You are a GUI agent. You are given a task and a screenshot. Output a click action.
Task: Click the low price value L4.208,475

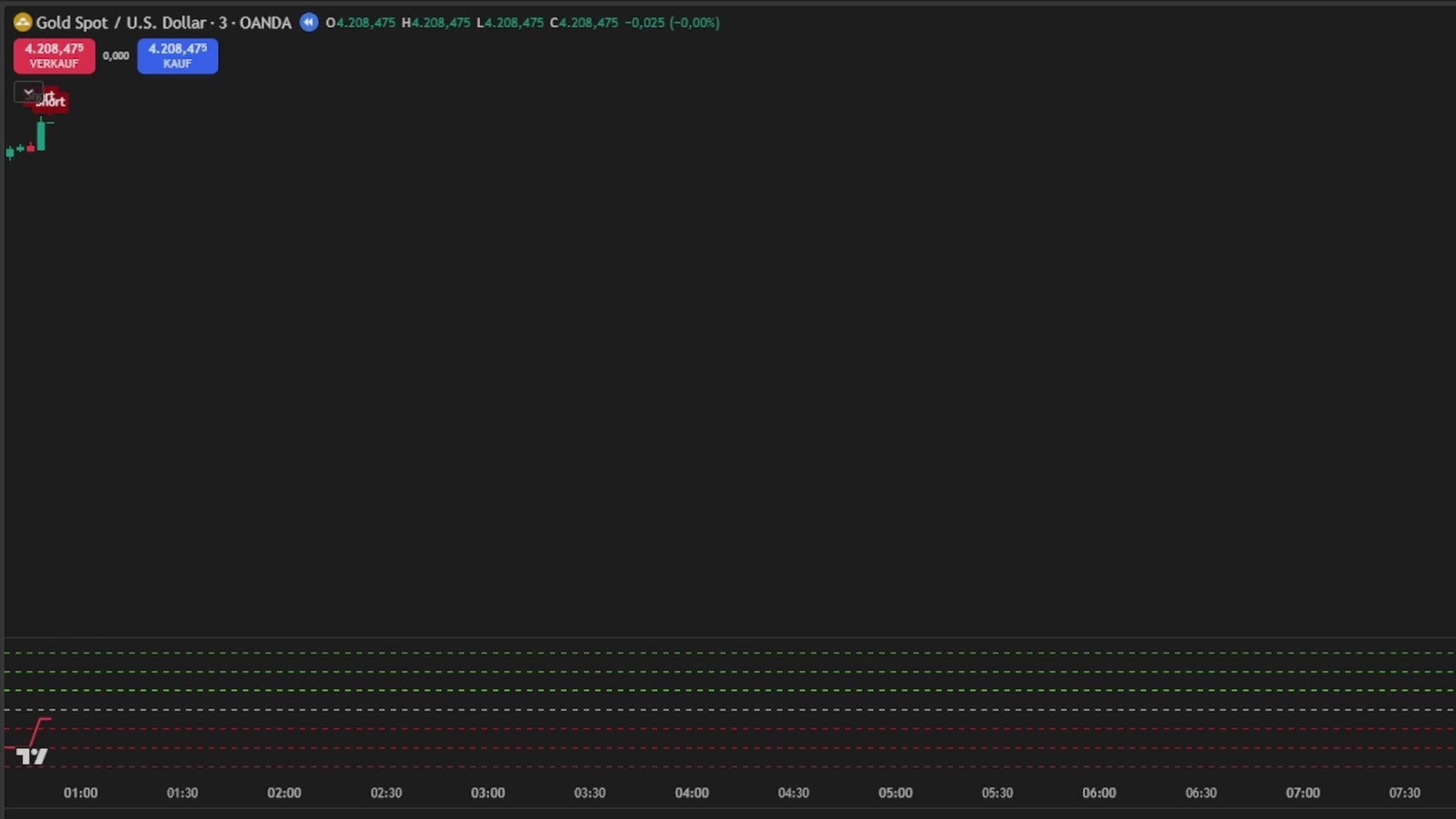(510, 23)
